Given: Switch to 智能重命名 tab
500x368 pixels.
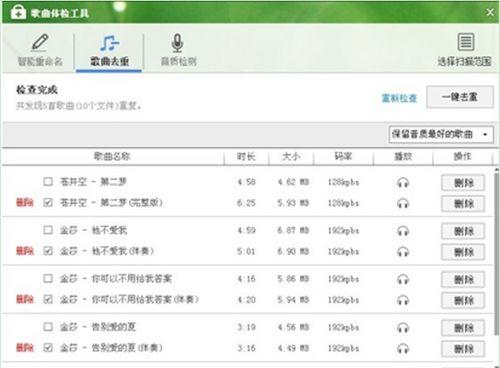Looking at the screenshot, I should point(40,49).
